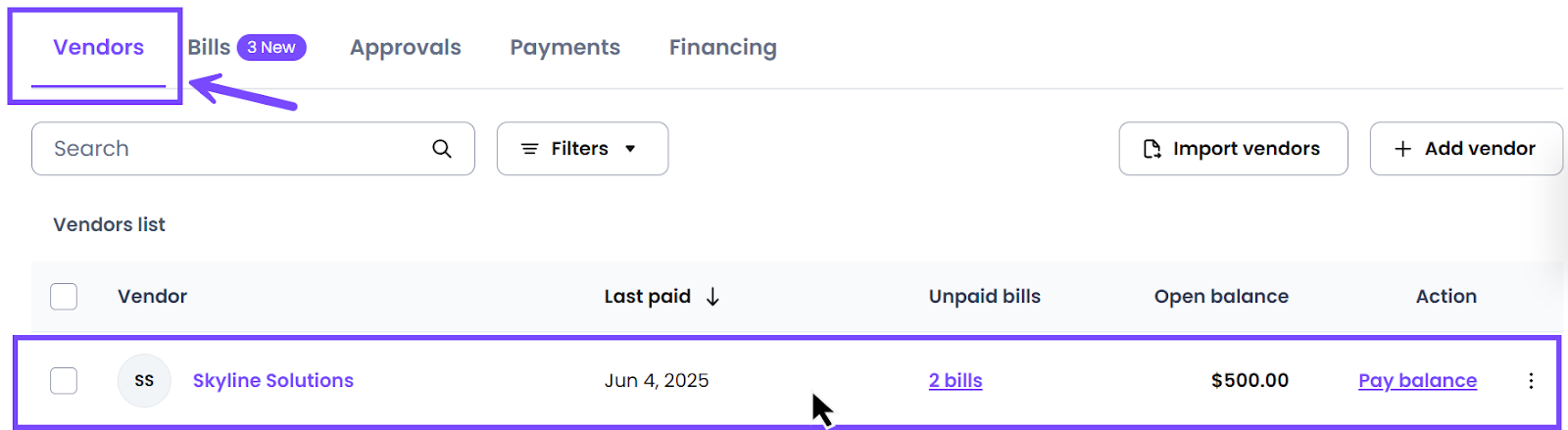Click the Pay balance link

(1417, 381)
